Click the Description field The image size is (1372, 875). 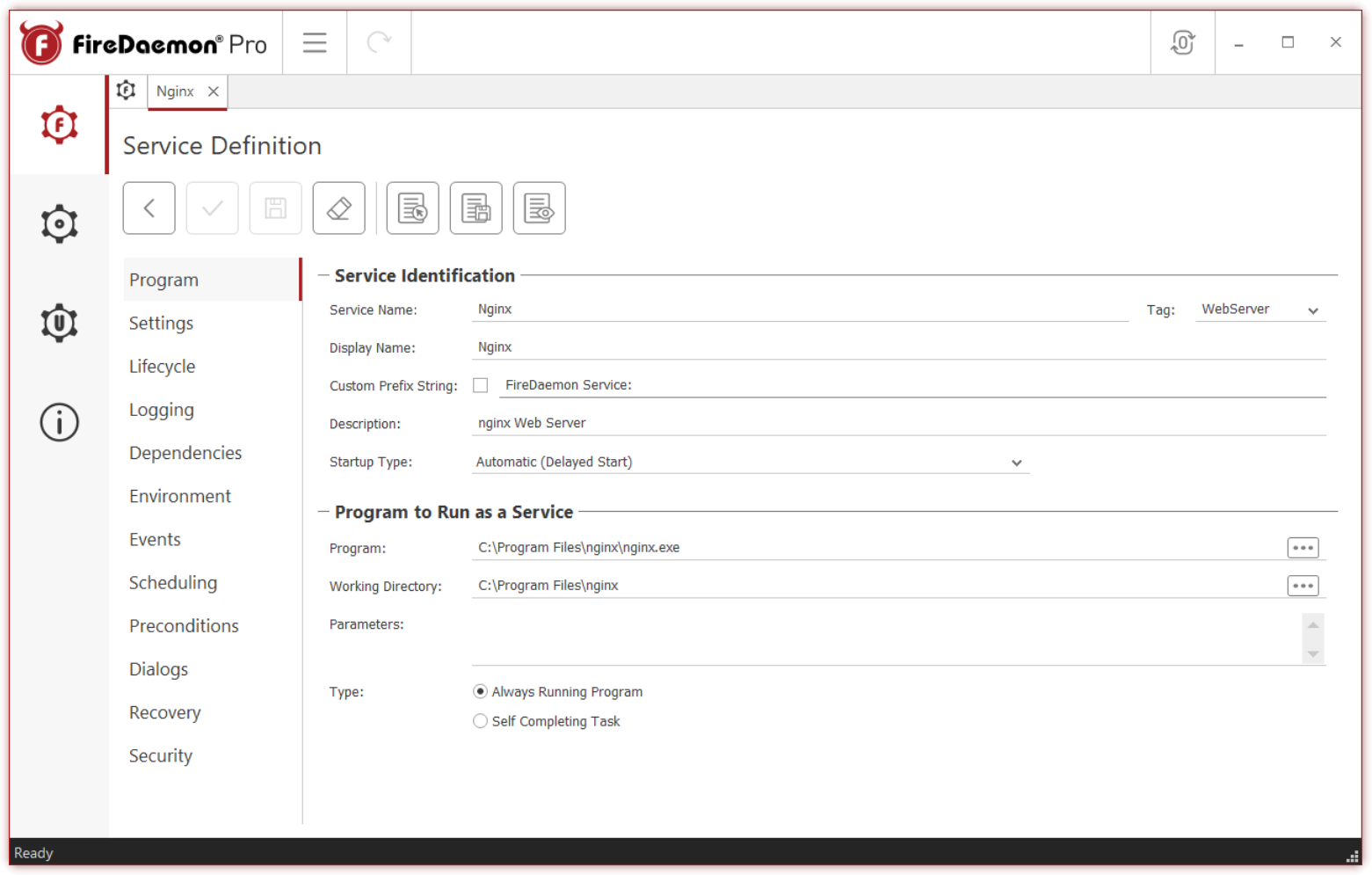898,423
